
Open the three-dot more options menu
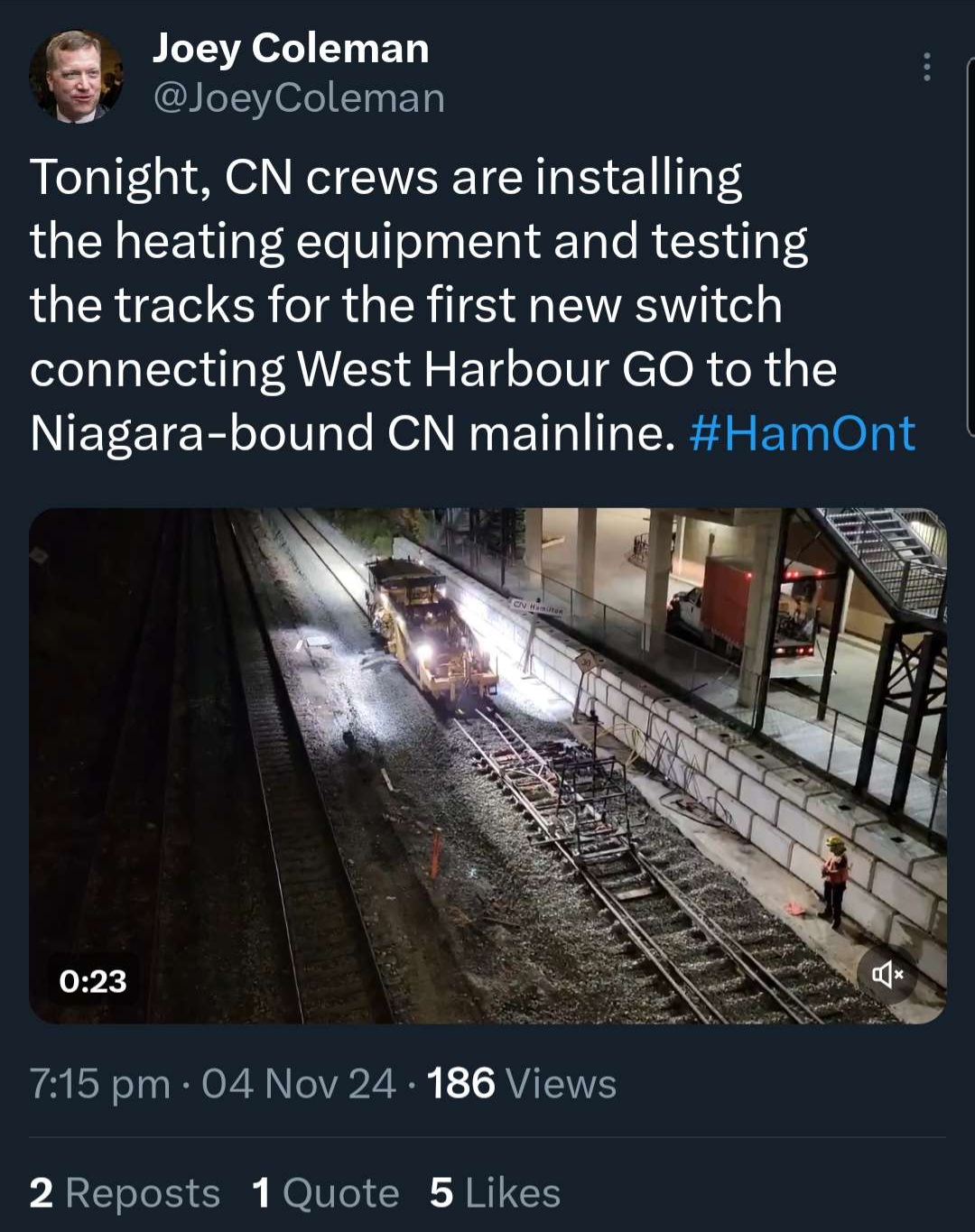926,67
